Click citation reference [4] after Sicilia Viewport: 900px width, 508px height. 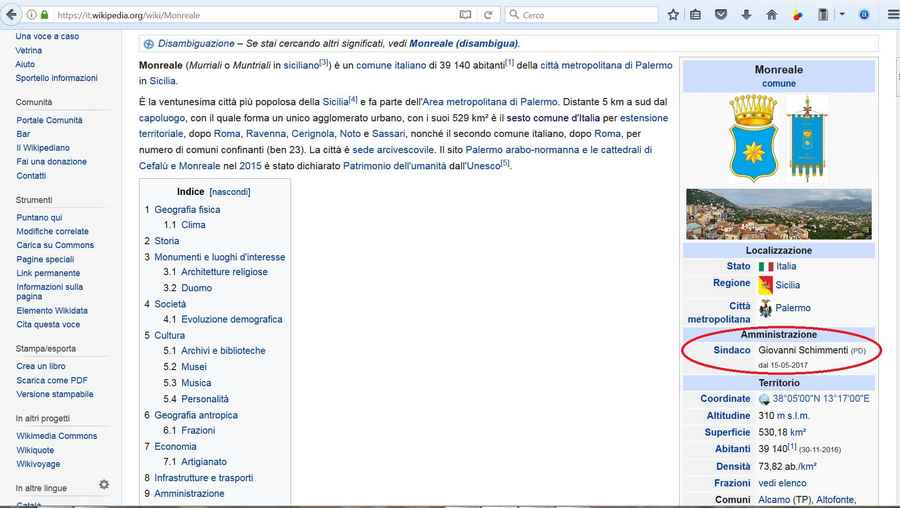[354, 100]
